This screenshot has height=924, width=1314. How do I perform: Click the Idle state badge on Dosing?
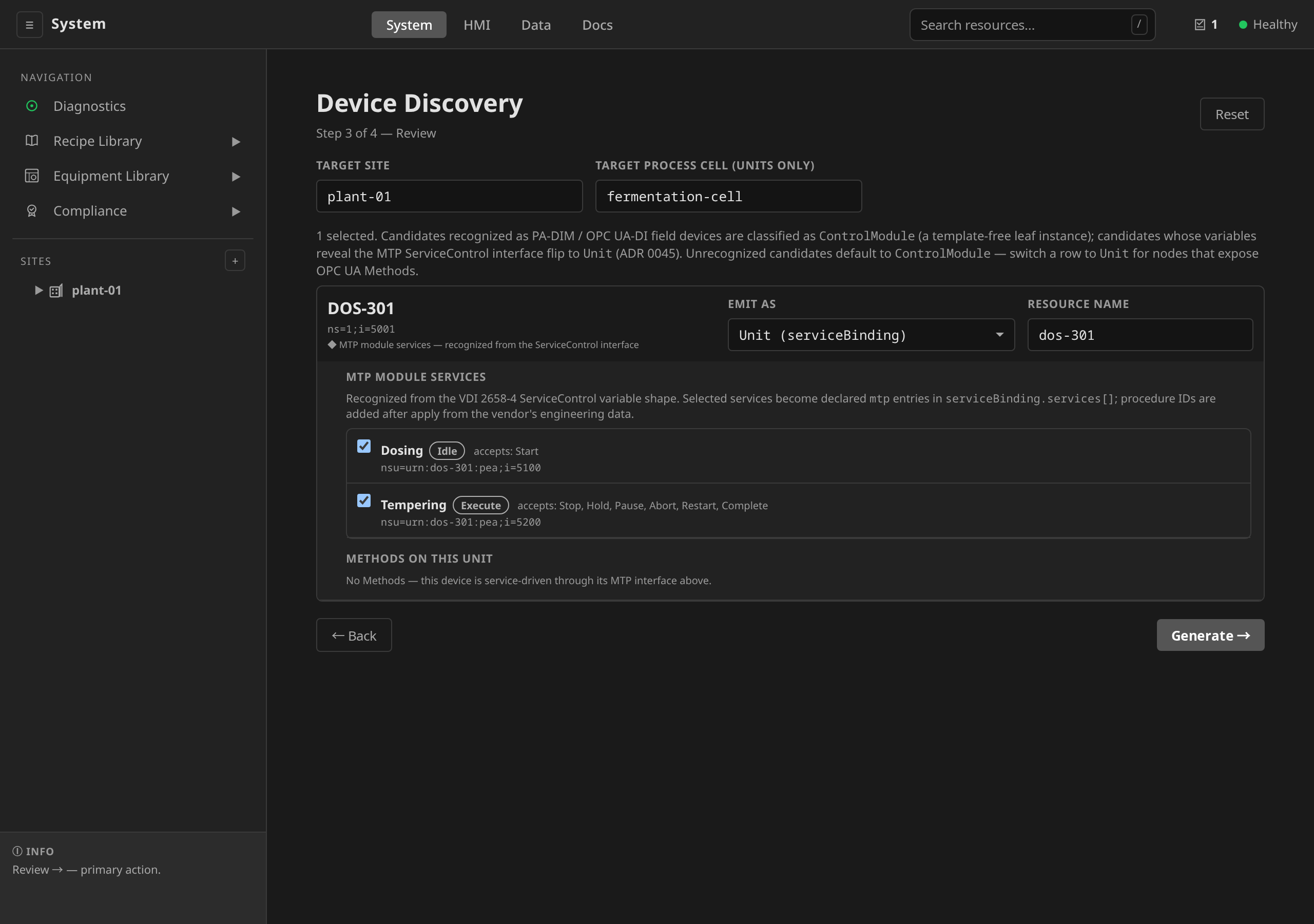[447, 451]
